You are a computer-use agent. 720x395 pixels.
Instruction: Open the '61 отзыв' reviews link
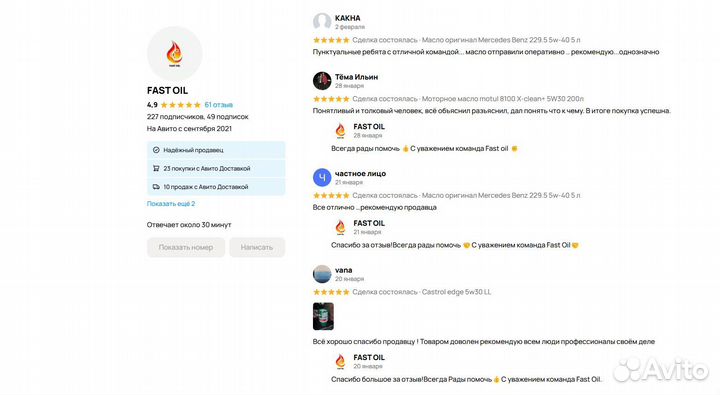219,105
